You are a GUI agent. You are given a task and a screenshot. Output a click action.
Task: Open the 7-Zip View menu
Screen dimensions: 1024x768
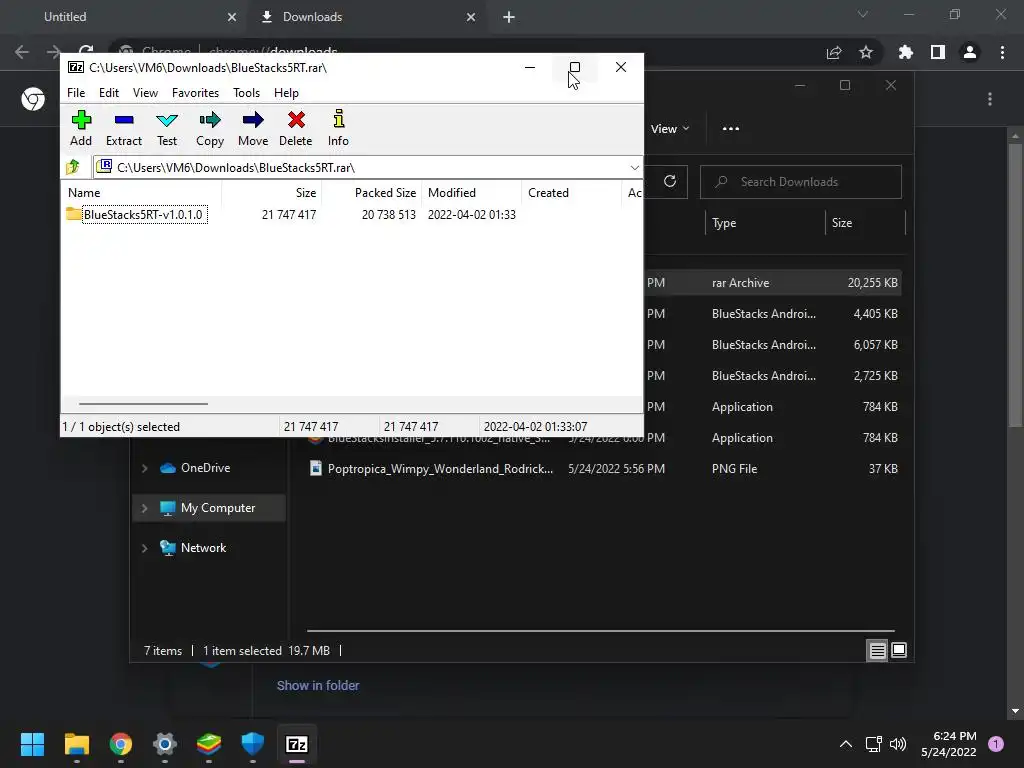[x=145, y=93]
